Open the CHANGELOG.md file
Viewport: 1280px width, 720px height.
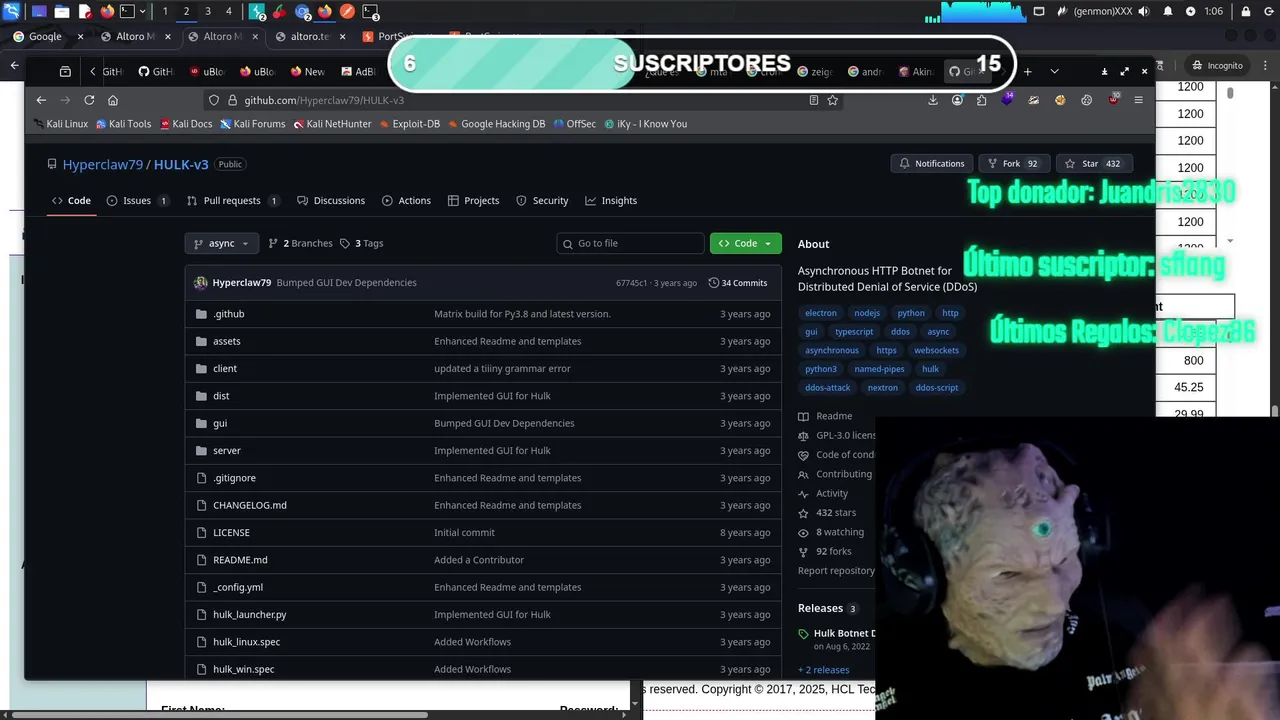point(249,505)
